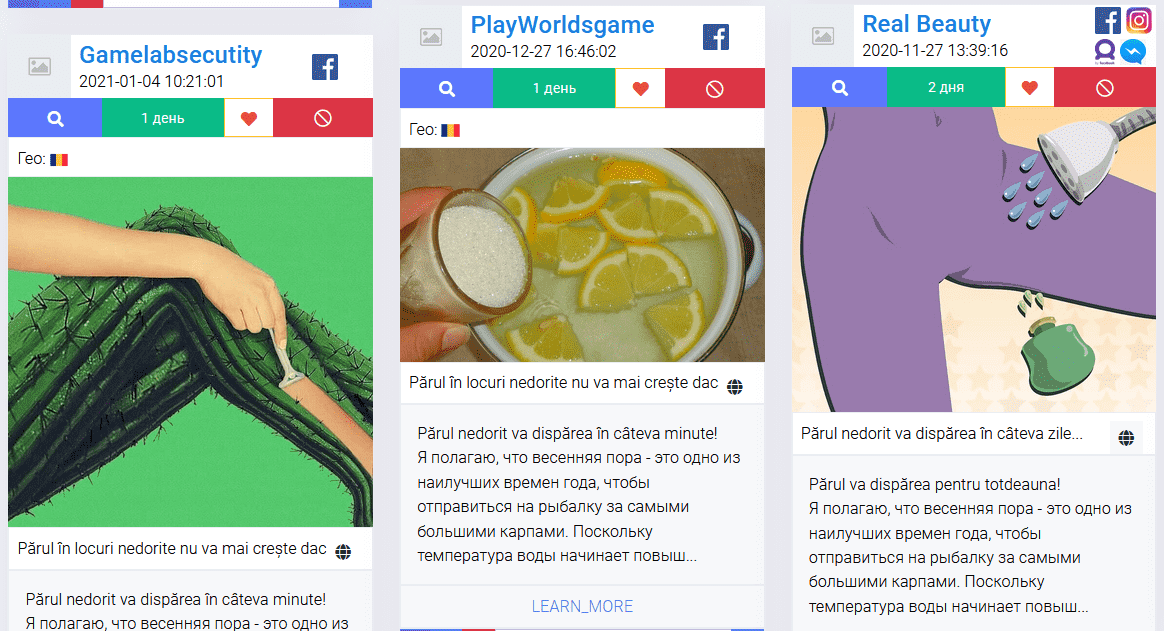Block the Real Beauty ad with ban icon
Viewport: 1164px width, 631px height.
click(x=1105, y=88)
